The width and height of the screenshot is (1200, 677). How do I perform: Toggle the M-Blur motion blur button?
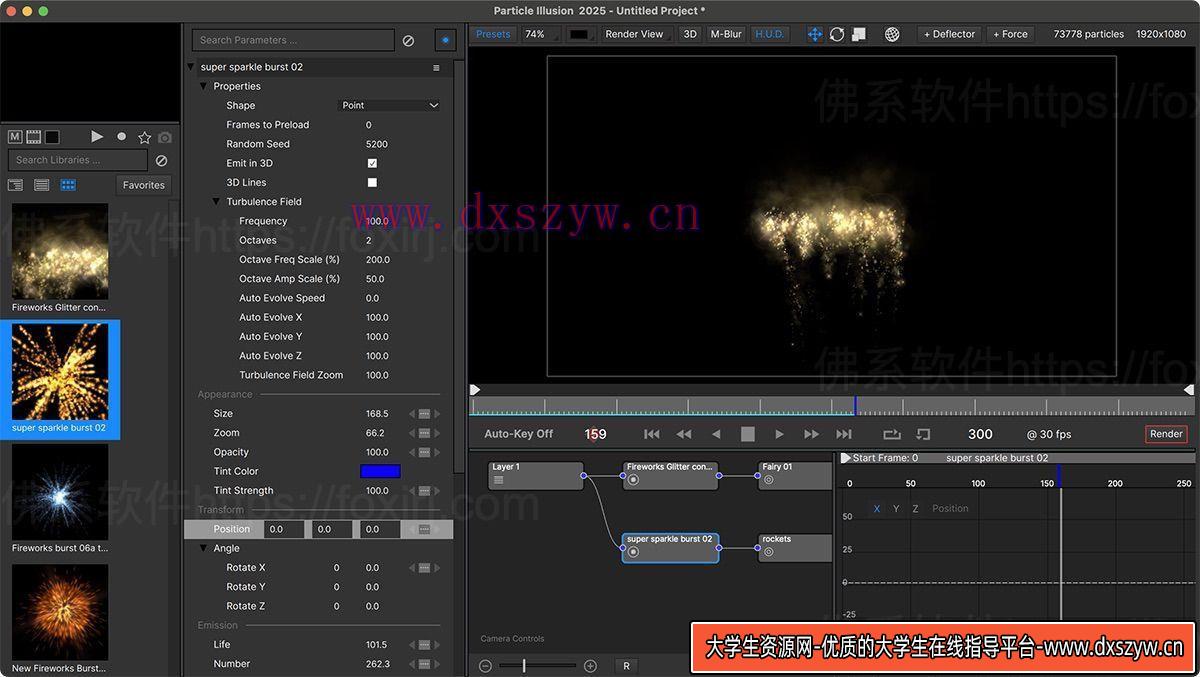pos(726,34)
